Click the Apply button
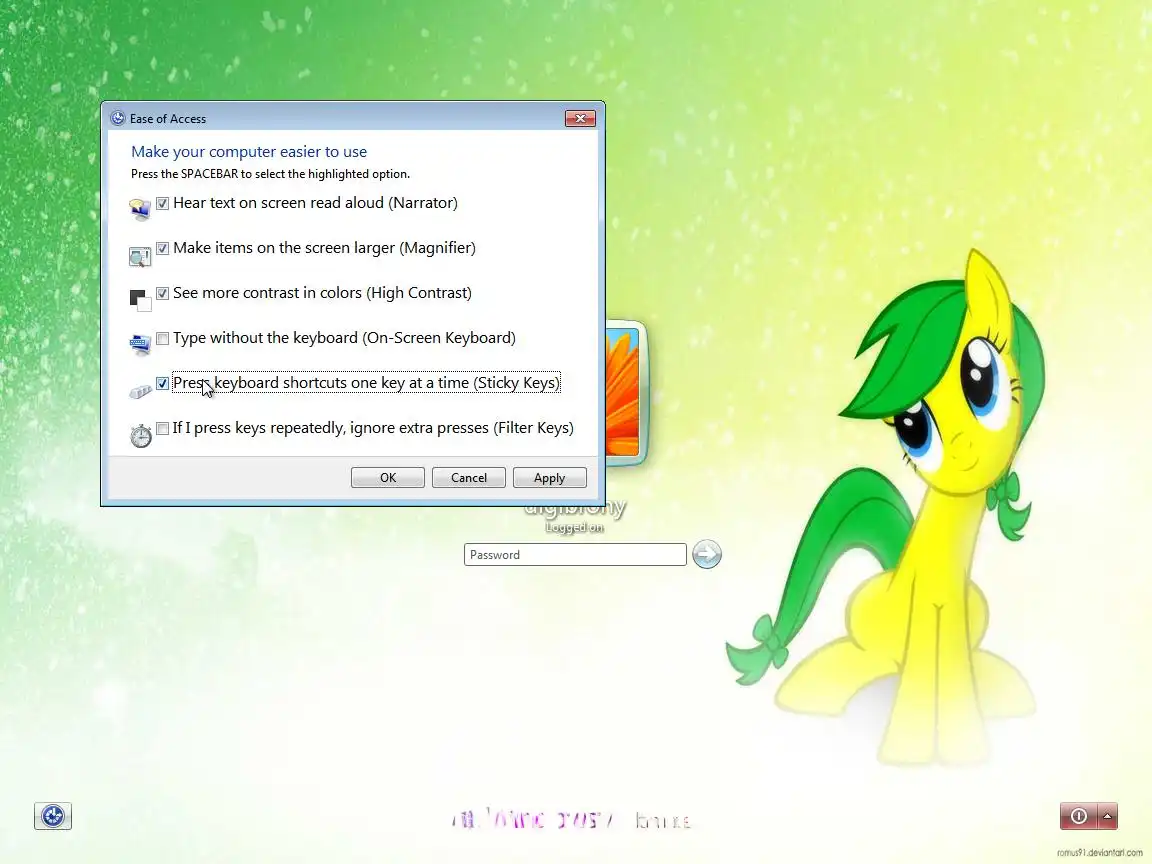This screenshot has width=1152, height=864. click(550, 478)
